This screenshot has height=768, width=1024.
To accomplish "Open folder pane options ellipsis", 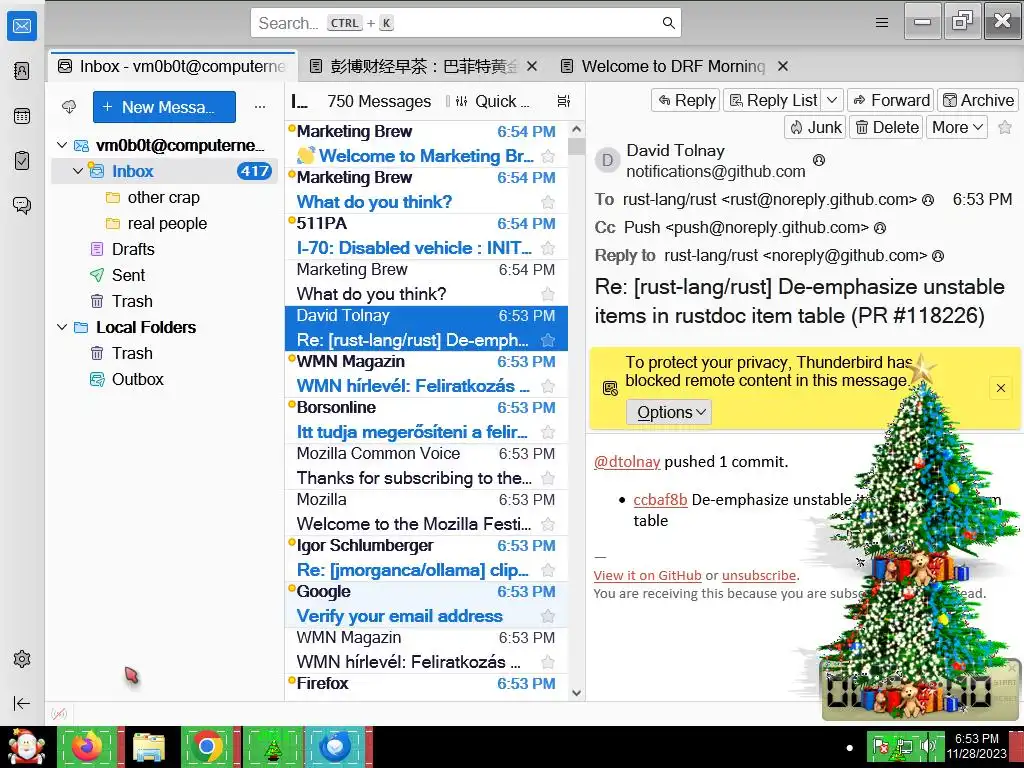I will 260,106.
